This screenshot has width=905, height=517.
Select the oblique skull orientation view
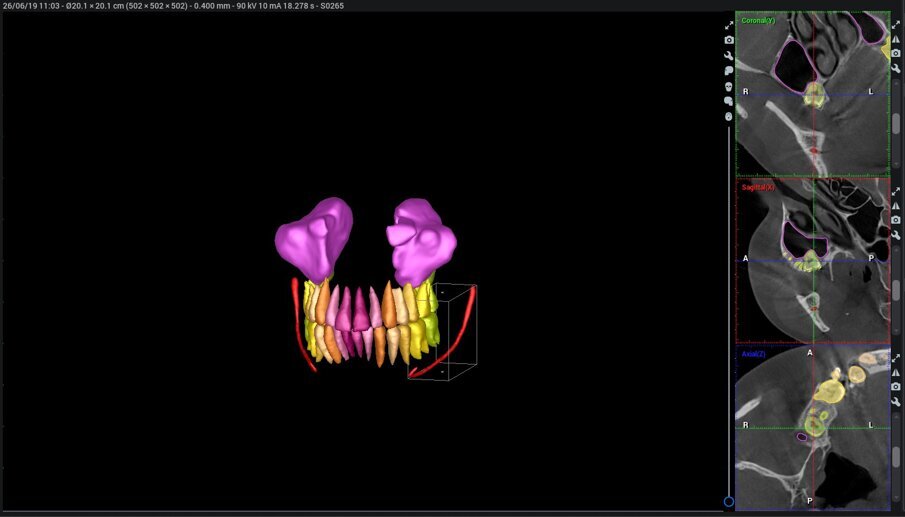pyautogui.click(x=728, y=101)
